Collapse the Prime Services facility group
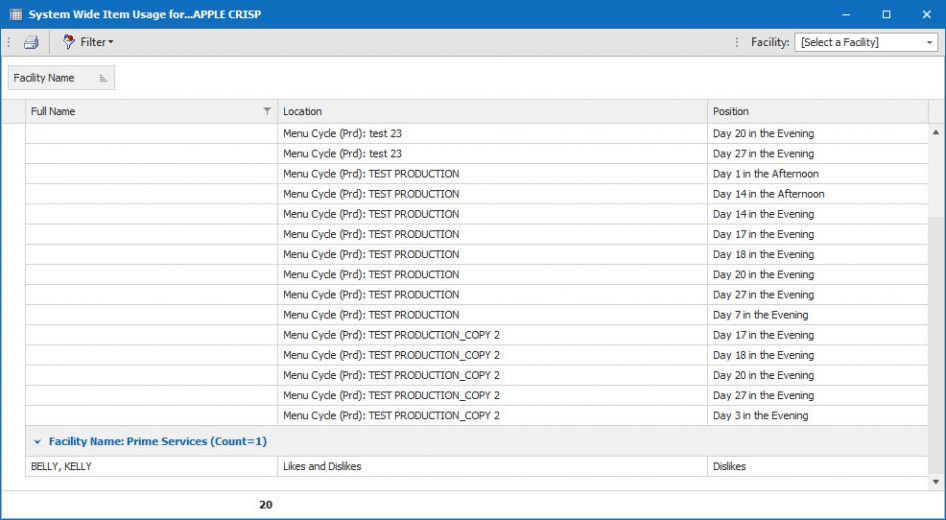 pos(37,441)
